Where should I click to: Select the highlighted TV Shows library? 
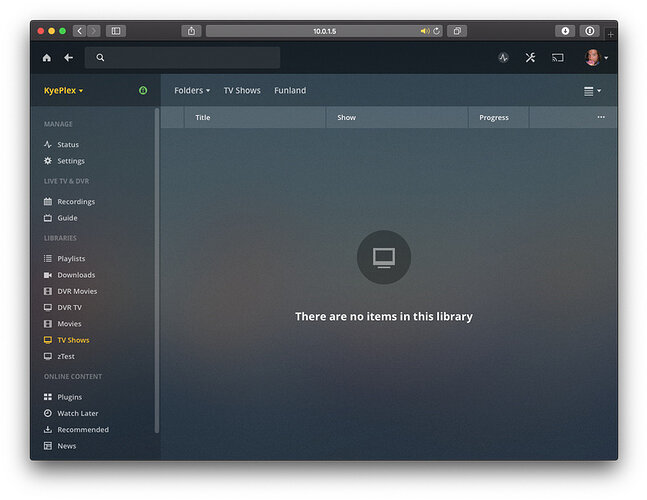tap(73, 340)
